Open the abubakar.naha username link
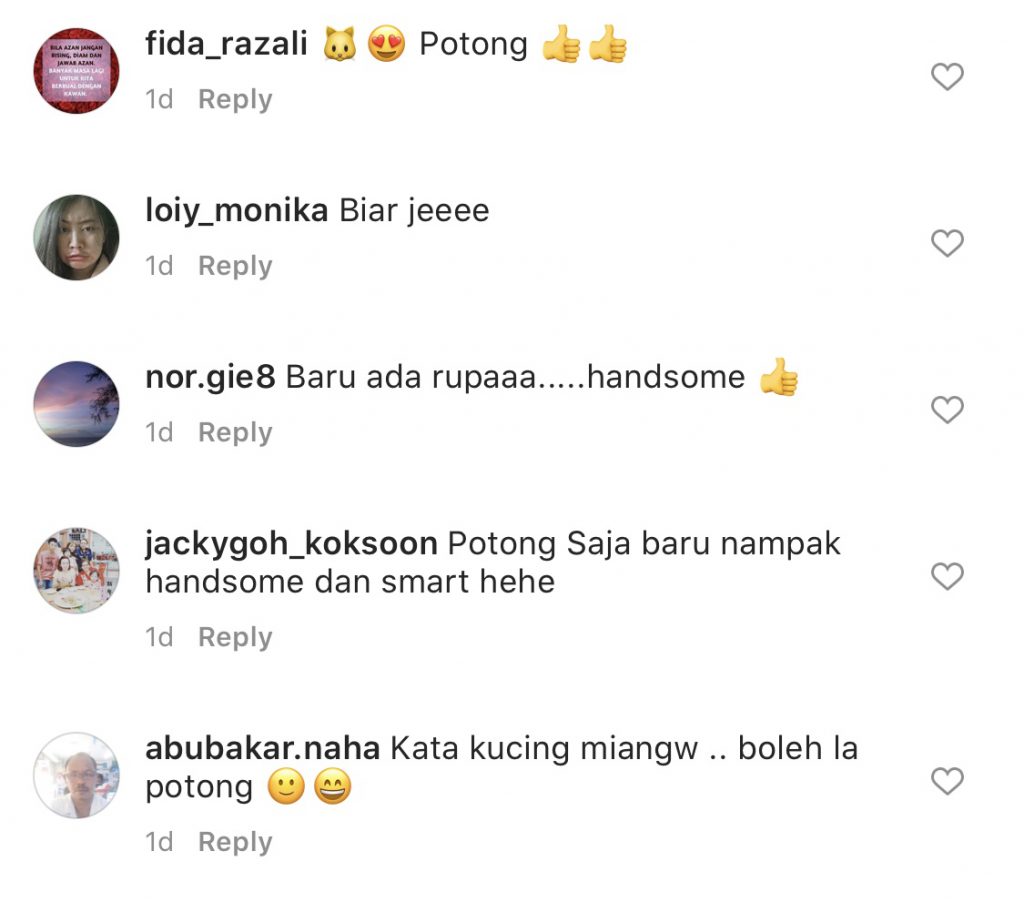1024x902 pixels. tap(263, 749)
